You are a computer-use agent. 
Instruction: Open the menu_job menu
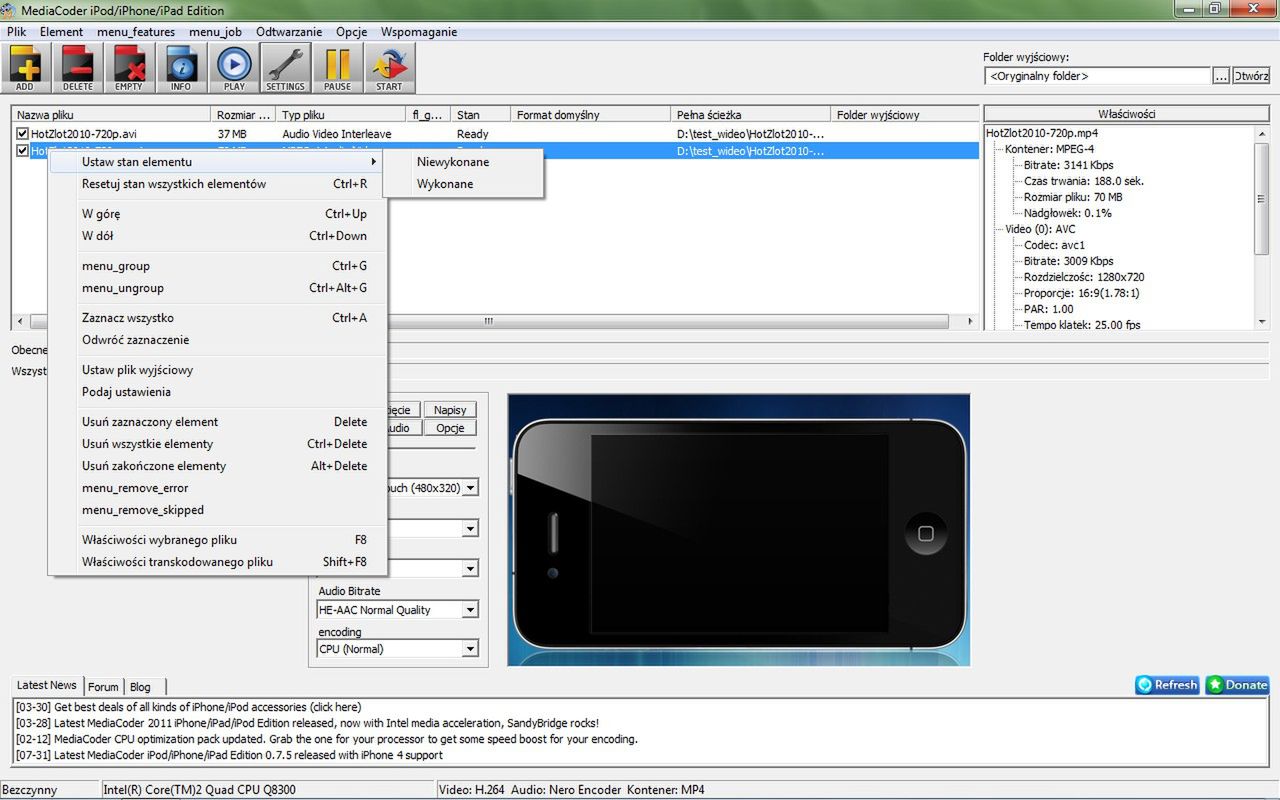click(215, 32)
